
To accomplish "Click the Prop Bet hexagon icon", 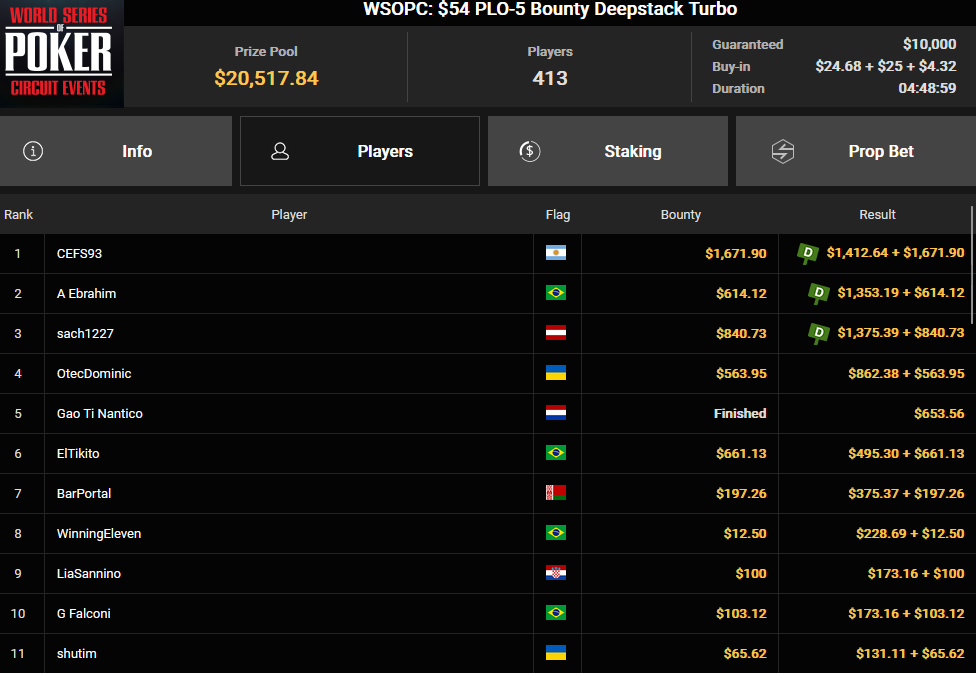I will pos(782,151).
